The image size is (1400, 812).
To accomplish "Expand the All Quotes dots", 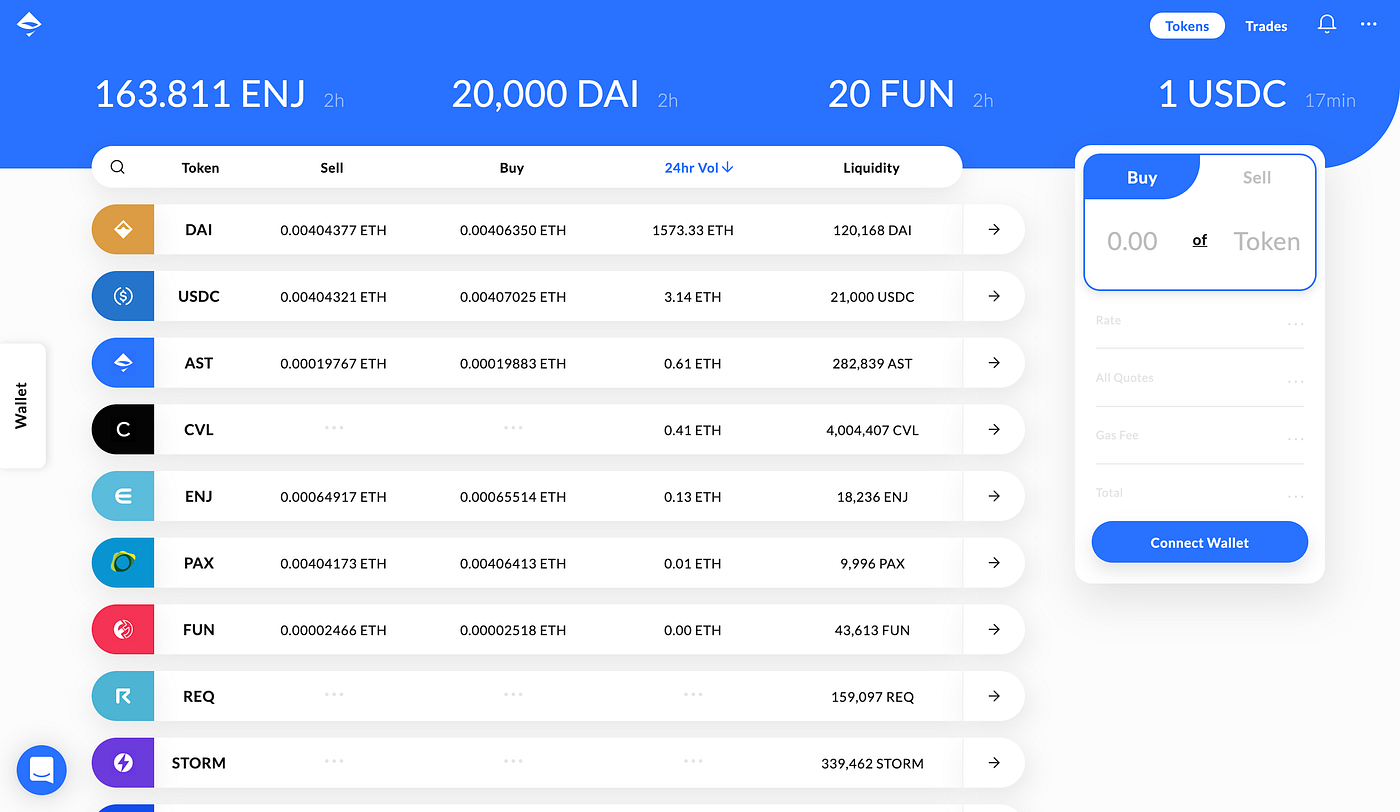I will point(1296,381).
